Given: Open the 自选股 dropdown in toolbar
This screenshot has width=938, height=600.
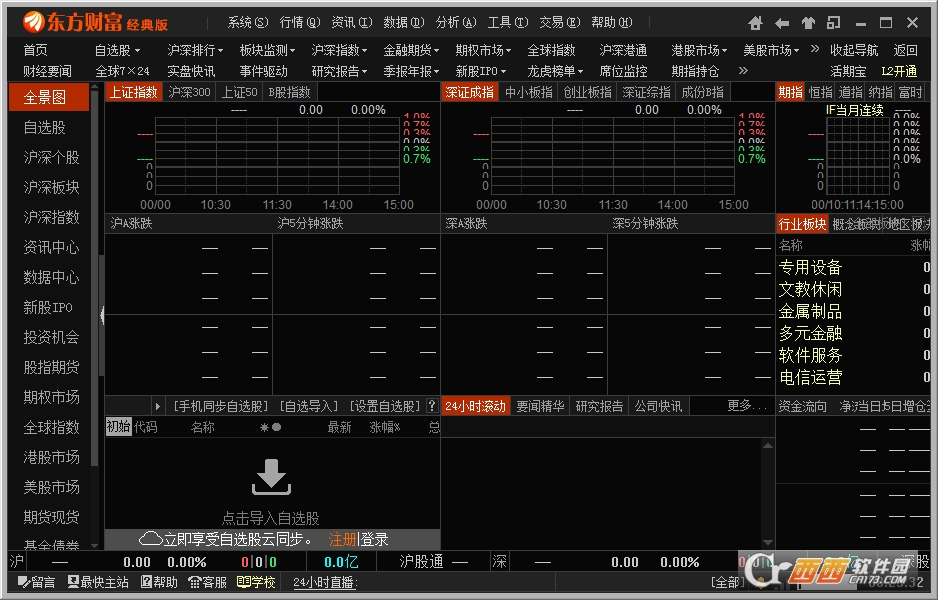Looking at the screenshot, I should 117,50.
